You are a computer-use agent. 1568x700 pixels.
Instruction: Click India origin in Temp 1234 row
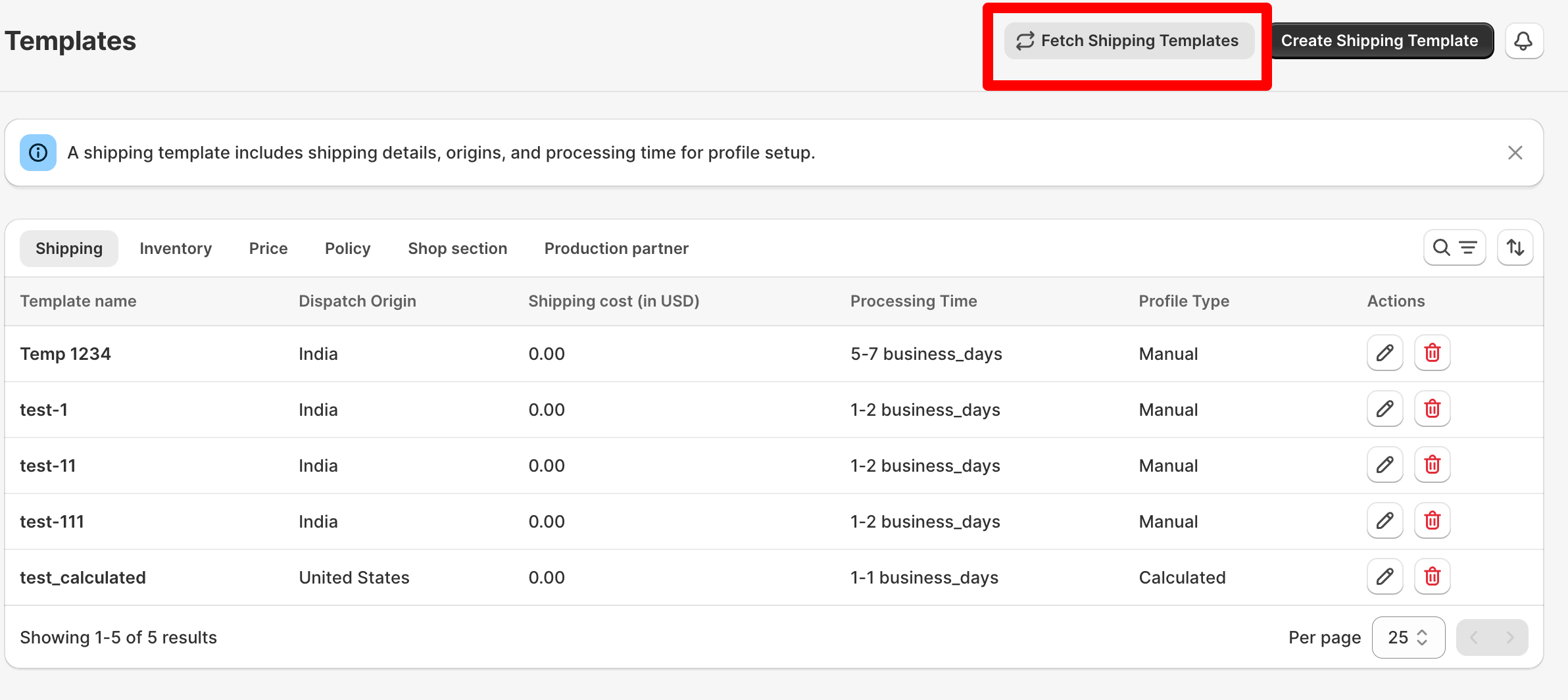318,354
